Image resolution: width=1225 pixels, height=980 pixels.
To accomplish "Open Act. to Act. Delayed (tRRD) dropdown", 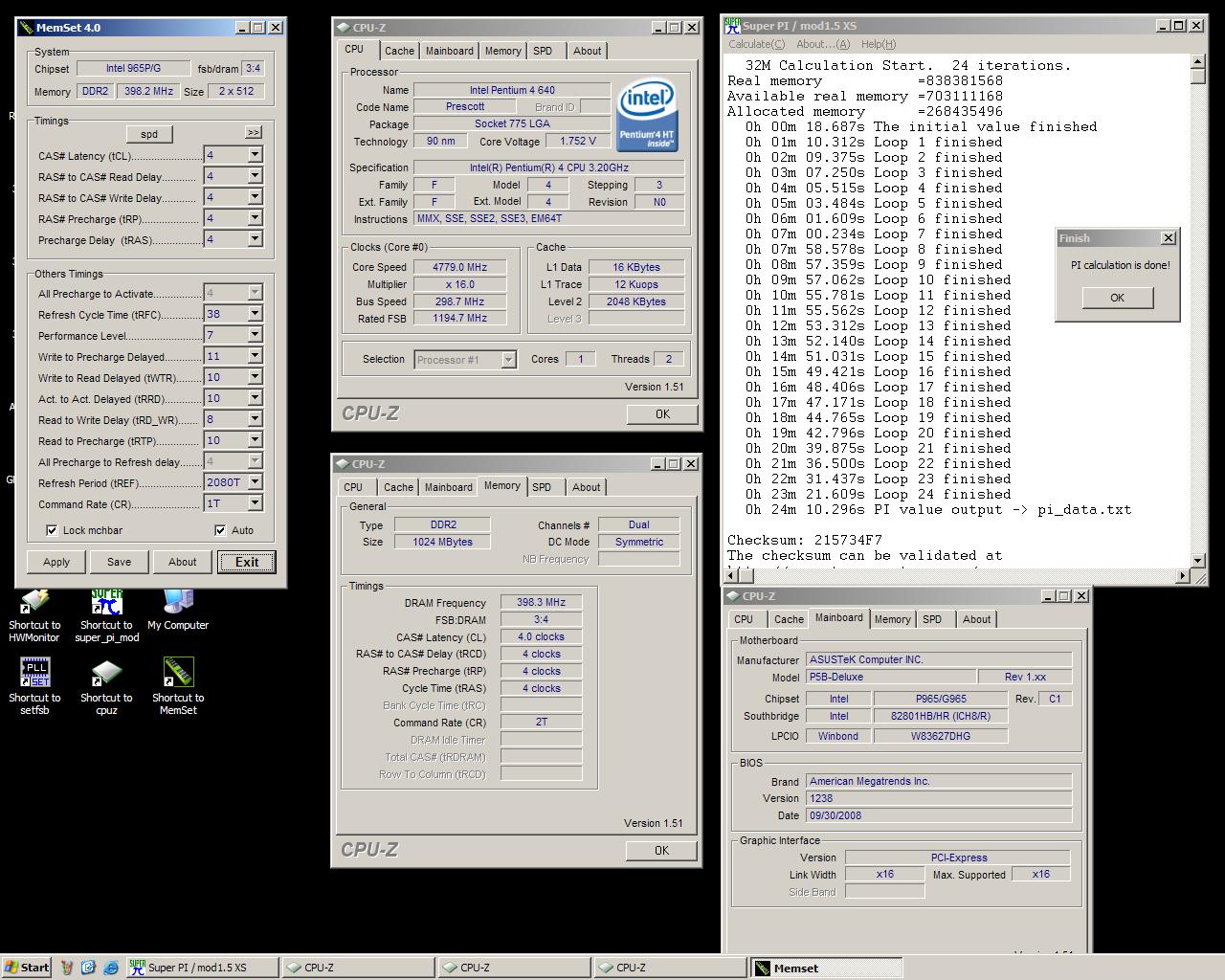I will click(x=255, y=398).
